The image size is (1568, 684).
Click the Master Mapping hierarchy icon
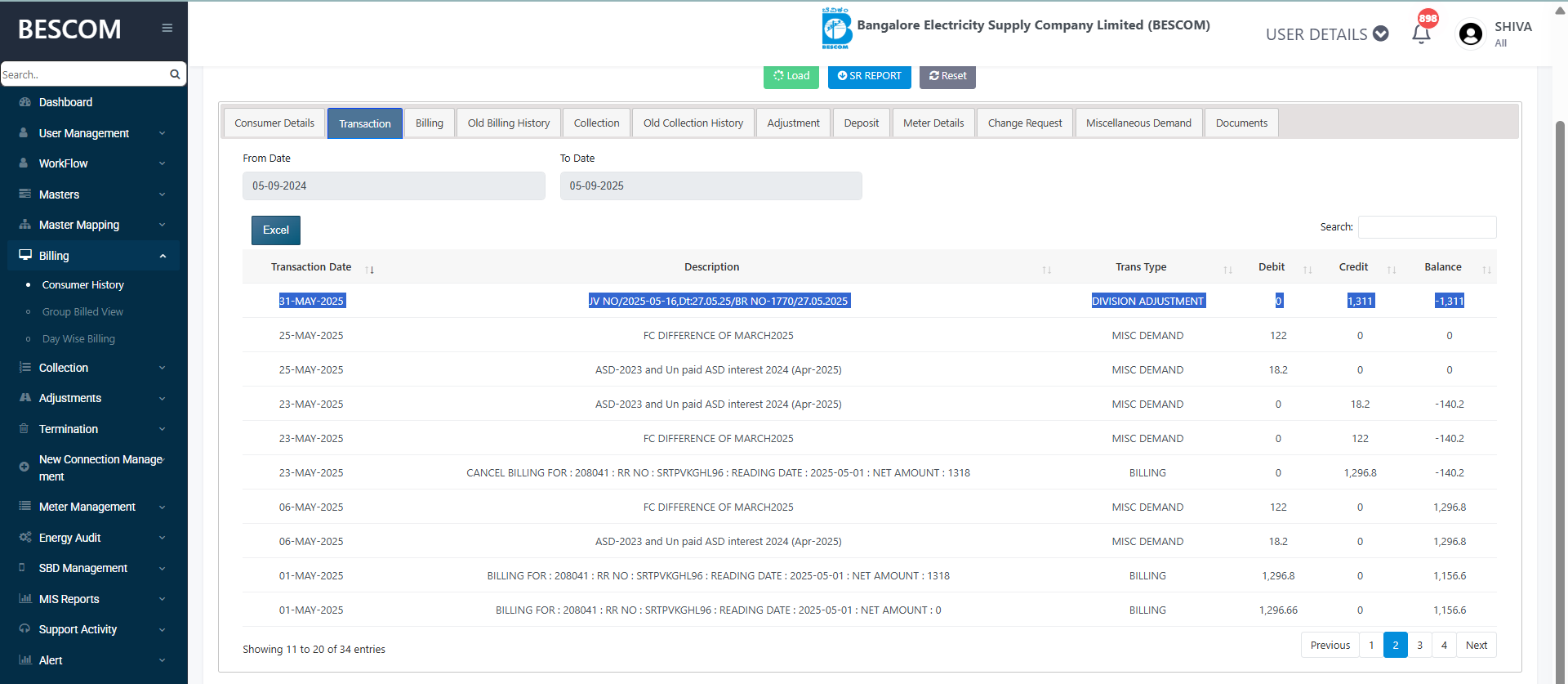point(24,225)
